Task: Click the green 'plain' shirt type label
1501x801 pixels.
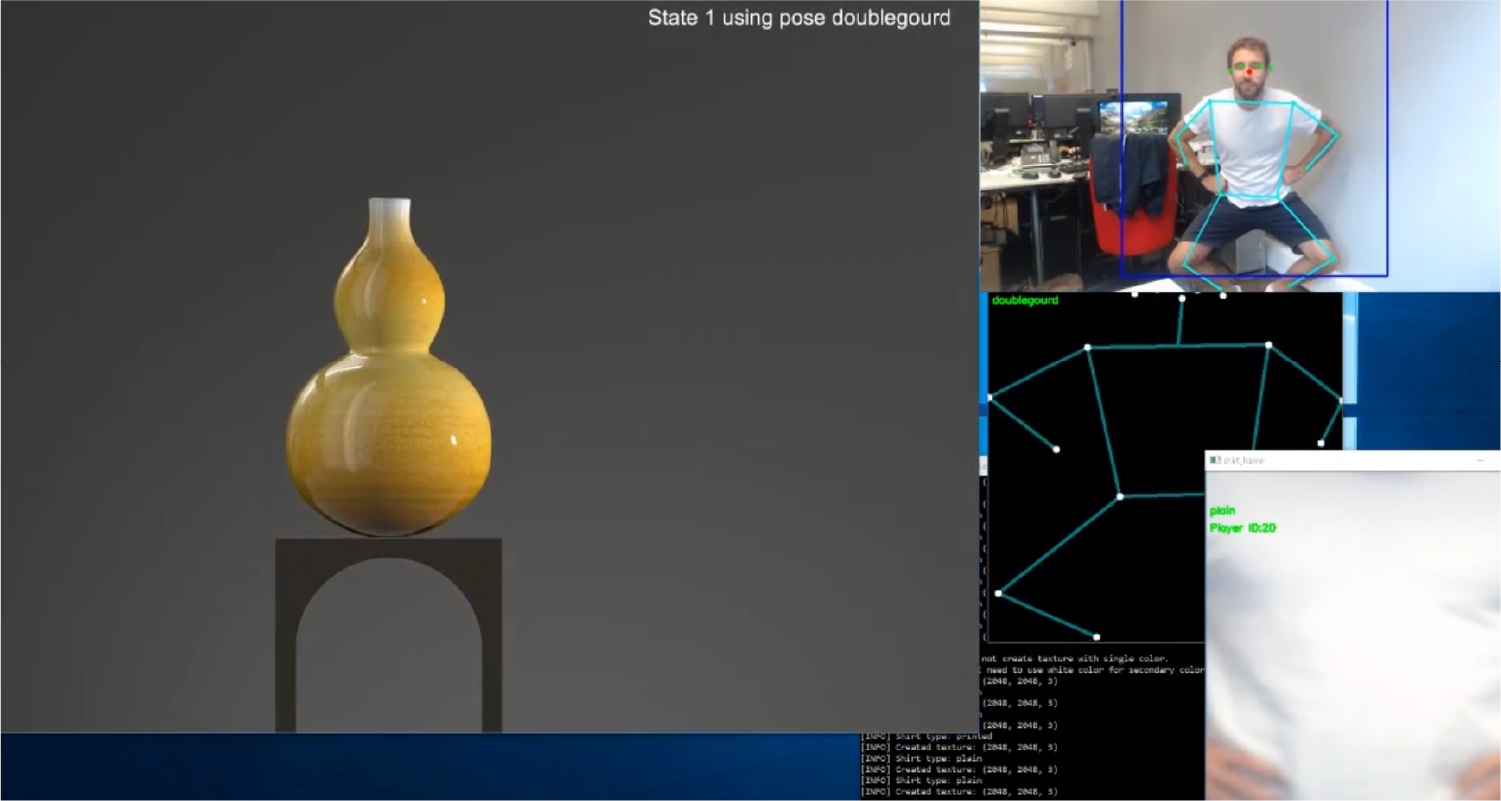Action: point(1222,511)
